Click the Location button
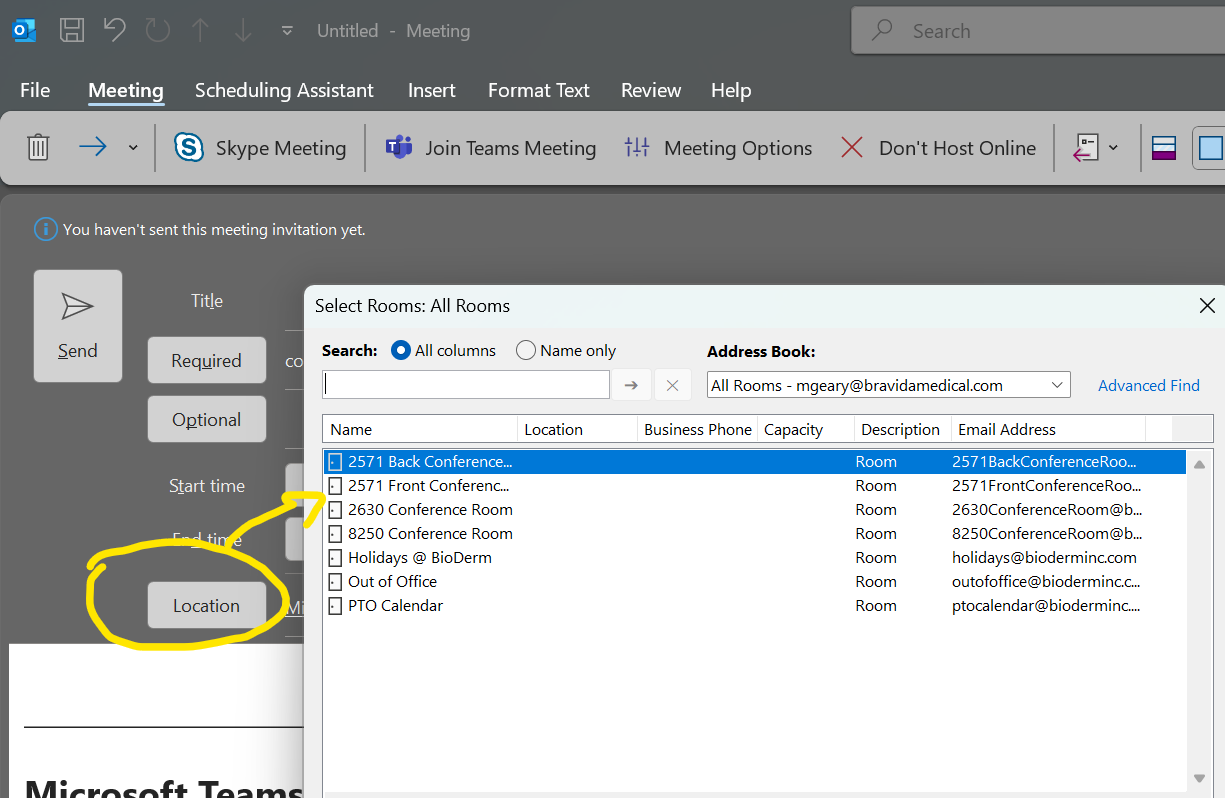 (x=206, y=605)
